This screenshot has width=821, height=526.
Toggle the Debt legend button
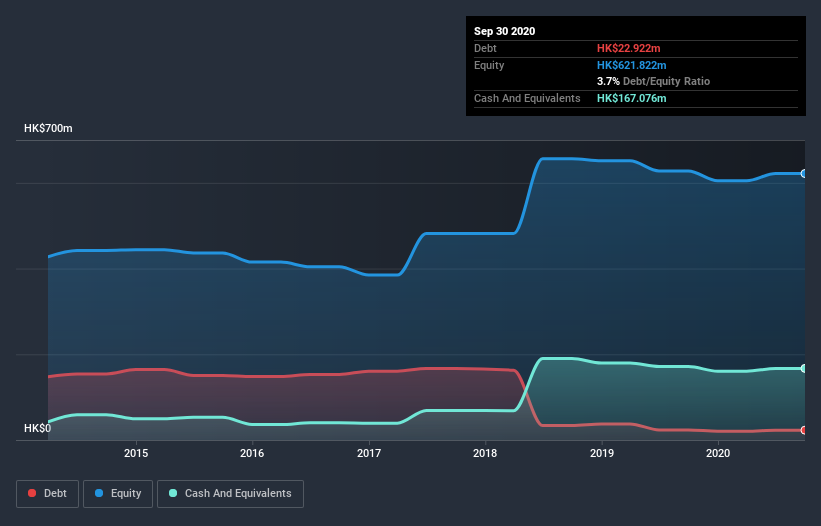[x=47, y=494]
